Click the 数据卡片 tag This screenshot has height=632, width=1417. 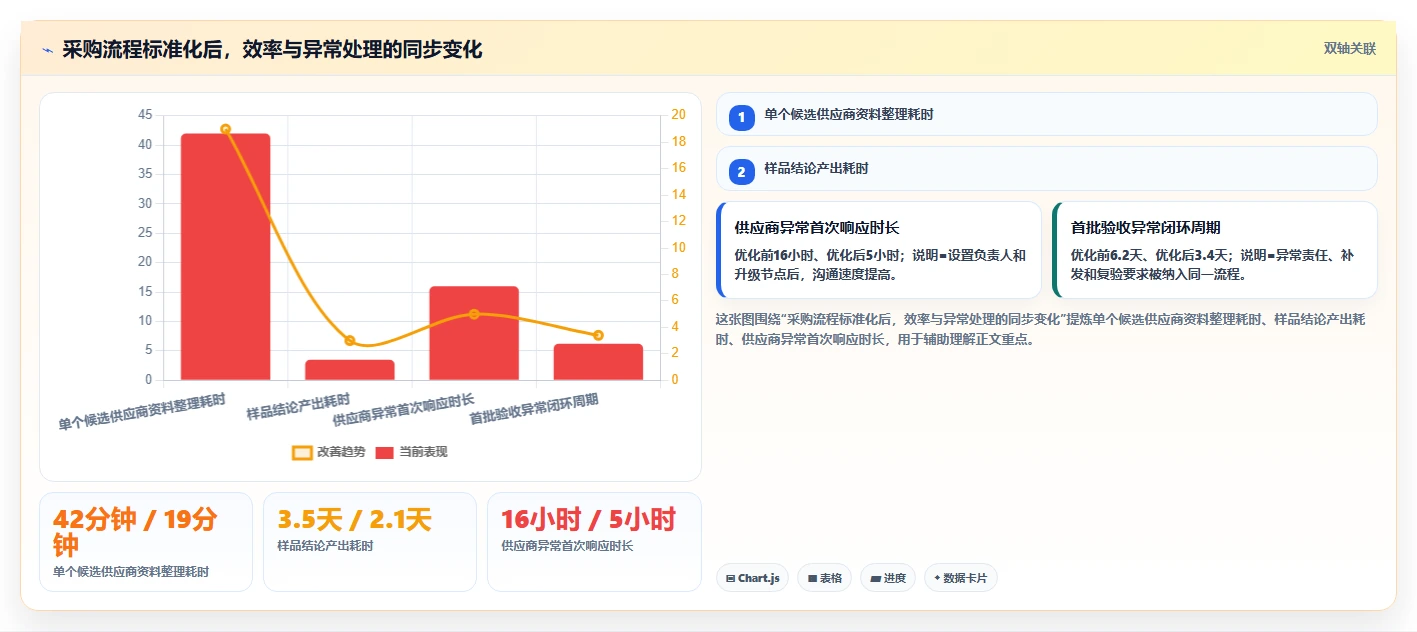tap(961, 578)
